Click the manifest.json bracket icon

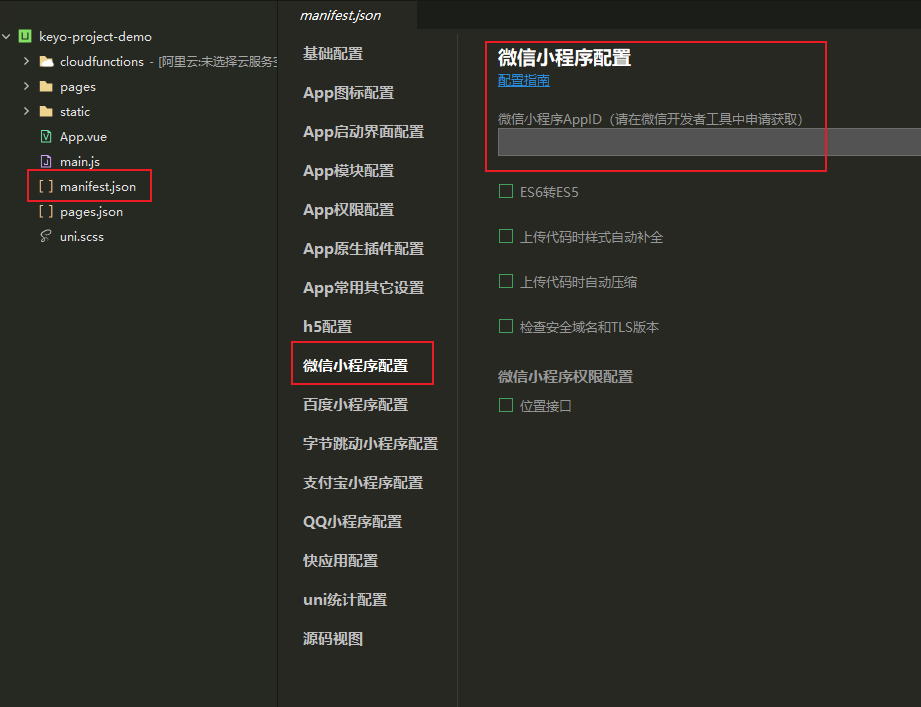46,187
